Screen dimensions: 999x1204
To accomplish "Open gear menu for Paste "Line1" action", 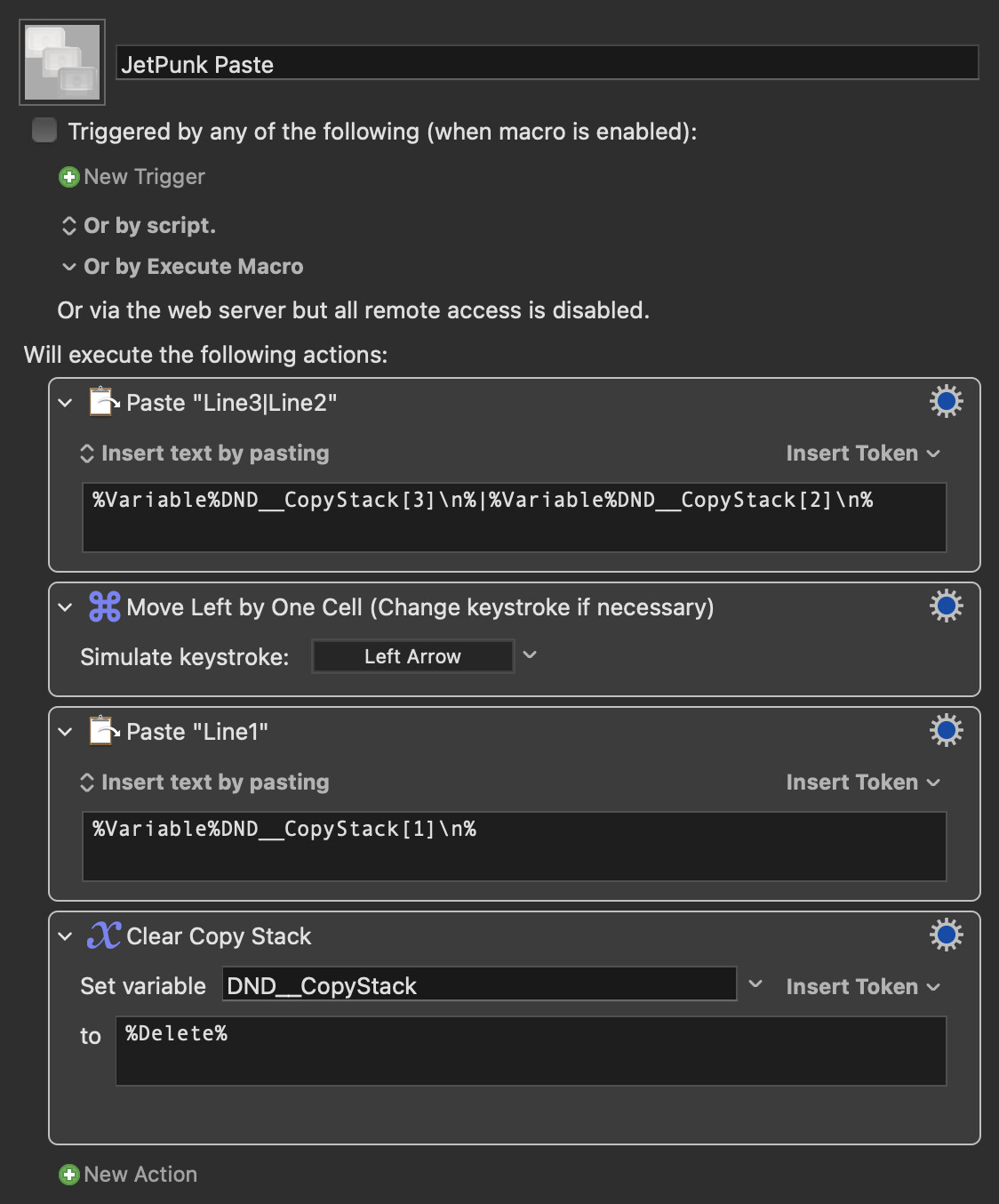I will pos(947,731).
